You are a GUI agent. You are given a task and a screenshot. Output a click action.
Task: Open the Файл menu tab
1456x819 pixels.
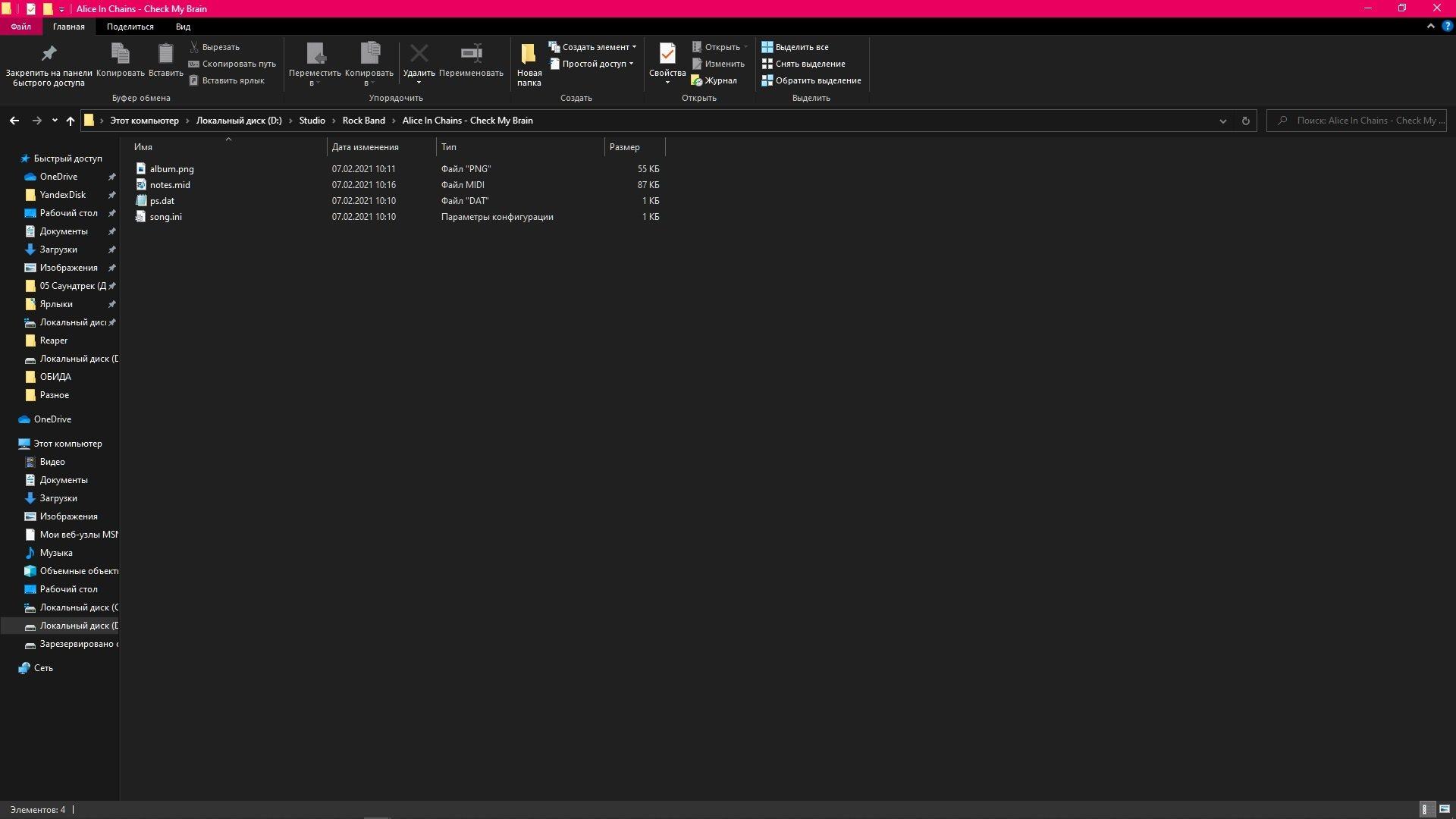(x=20, y=27)
